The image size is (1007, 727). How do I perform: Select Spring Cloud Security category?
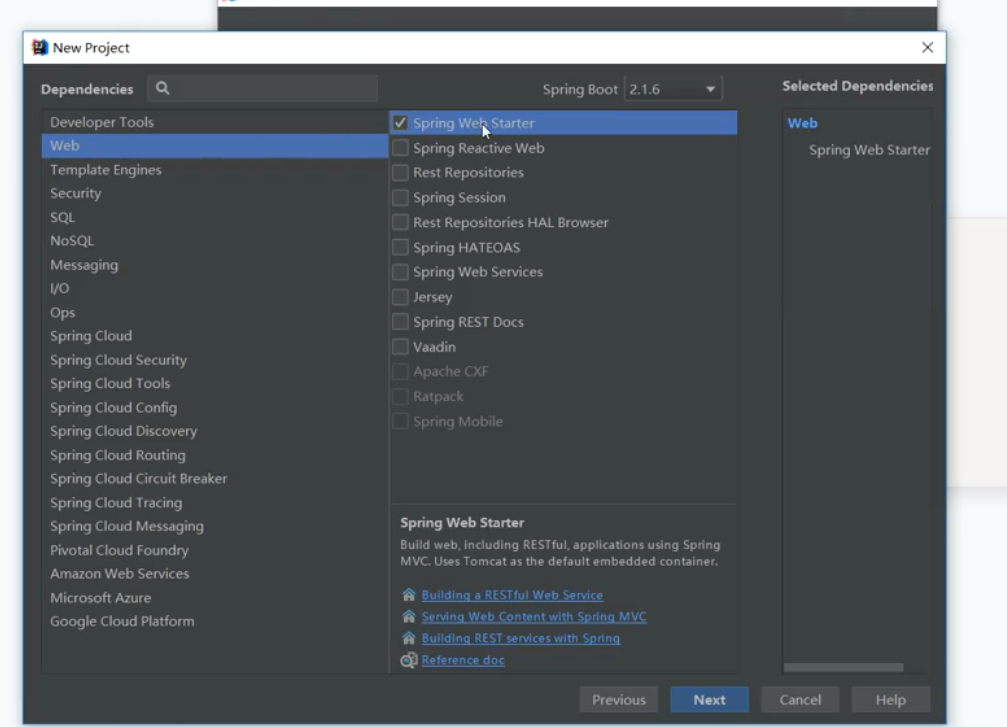pyautogui.click(x=215, y=360)
